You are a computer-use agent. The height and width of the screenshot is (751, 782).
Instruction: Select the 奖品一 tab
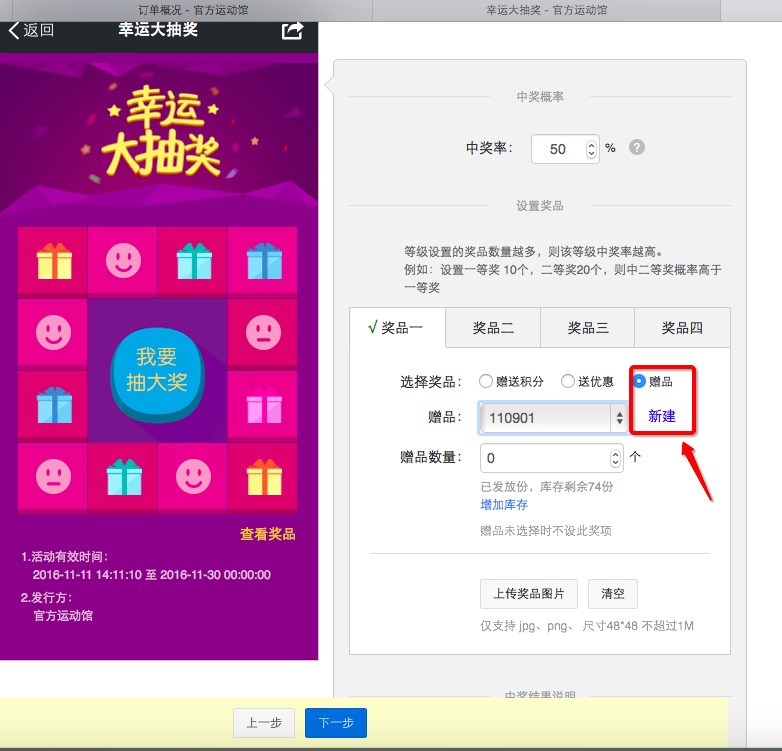[x=397, y=328]
